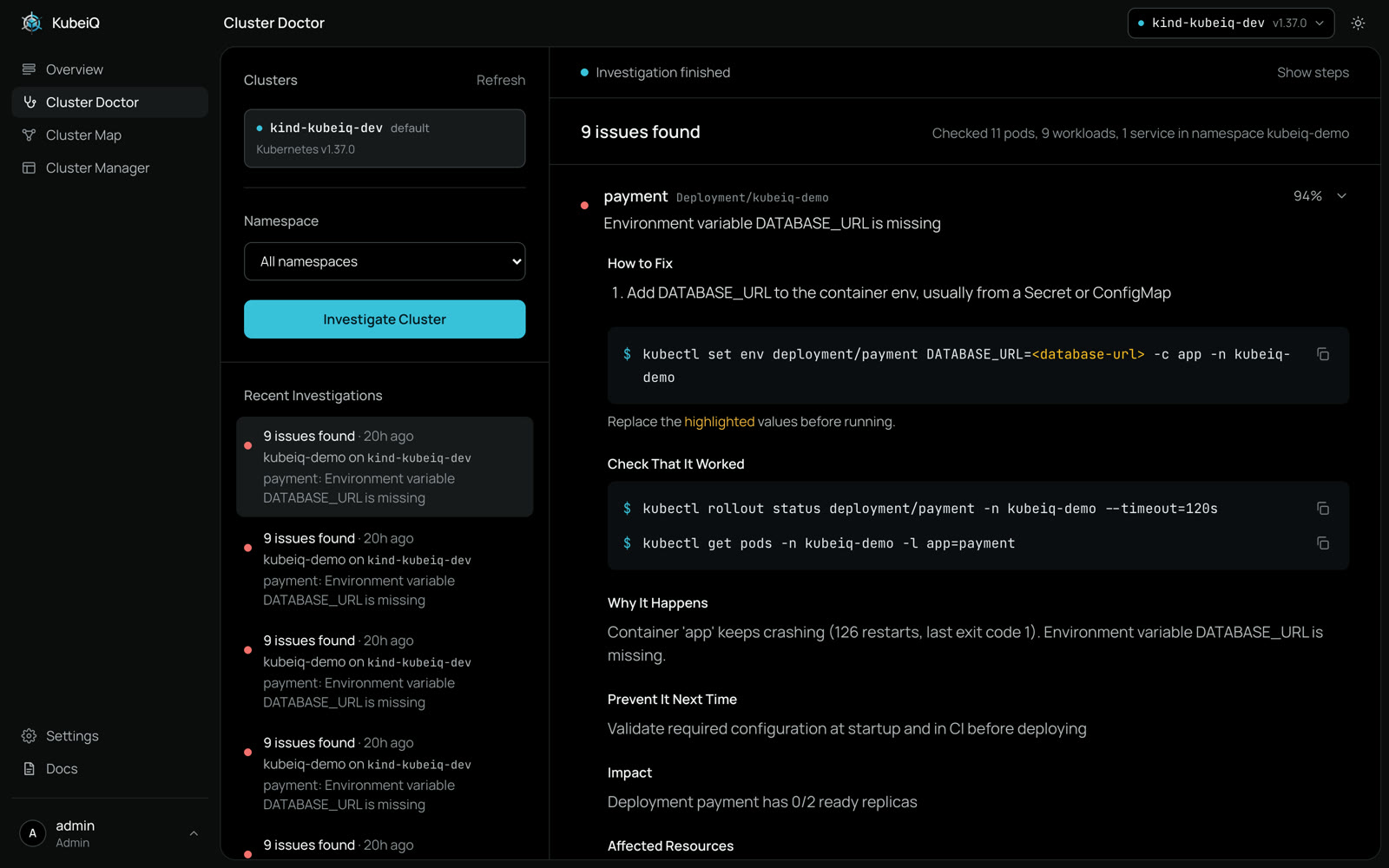Copy the kubectl rollout status command

point(1322,509)
